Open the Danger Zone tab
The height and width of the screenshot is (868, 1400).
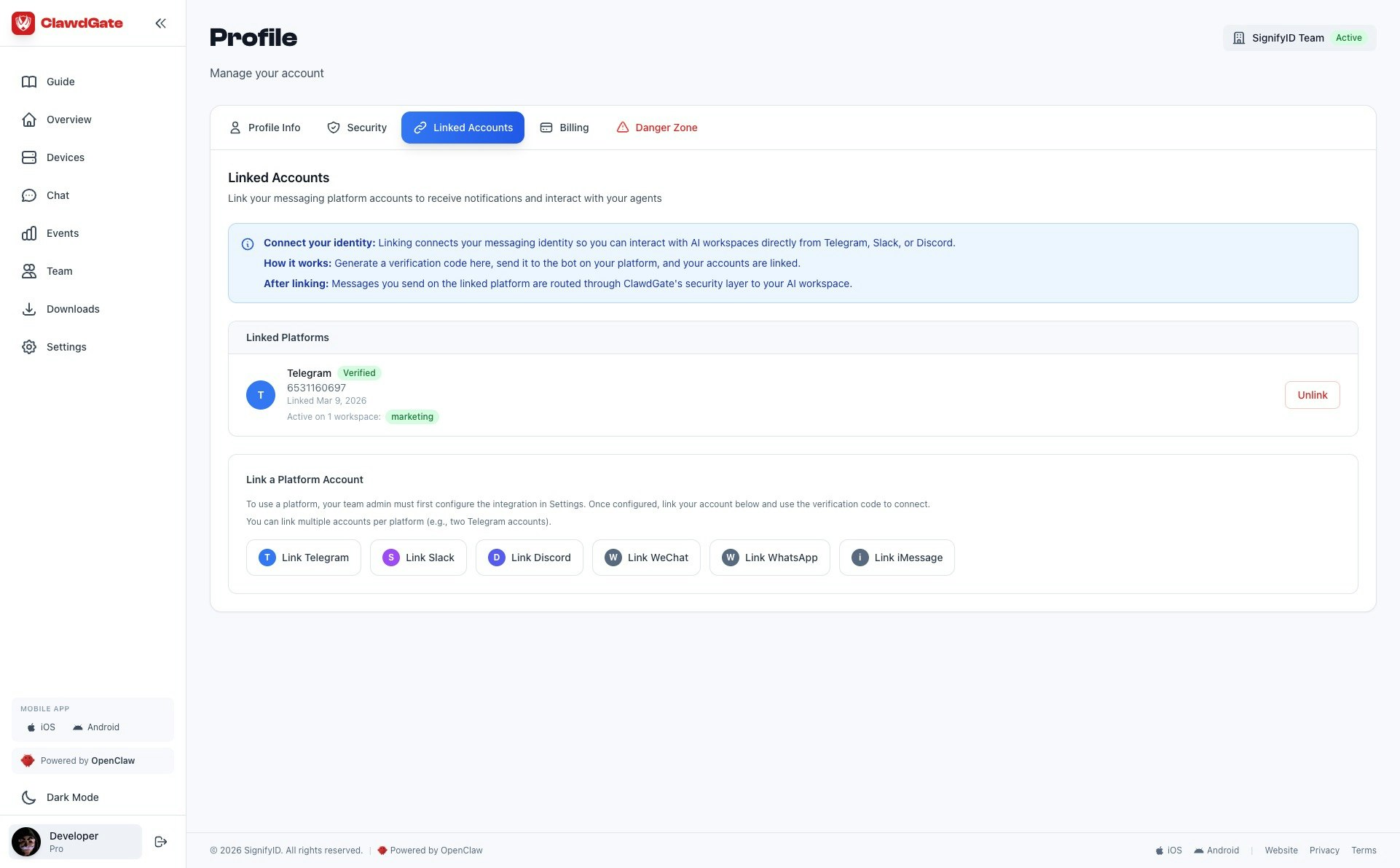657,128
